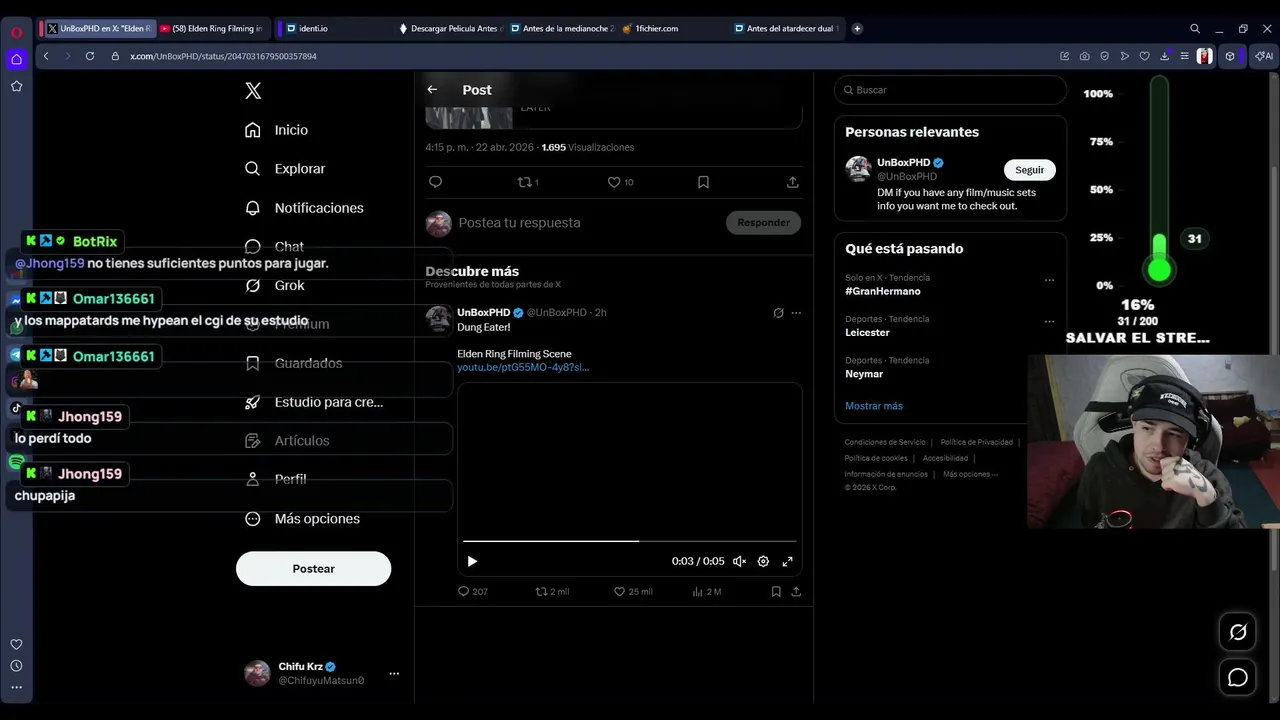Click the Buscar search field
The width and height of the screenshot is (1280, 720).
point(950,90)
